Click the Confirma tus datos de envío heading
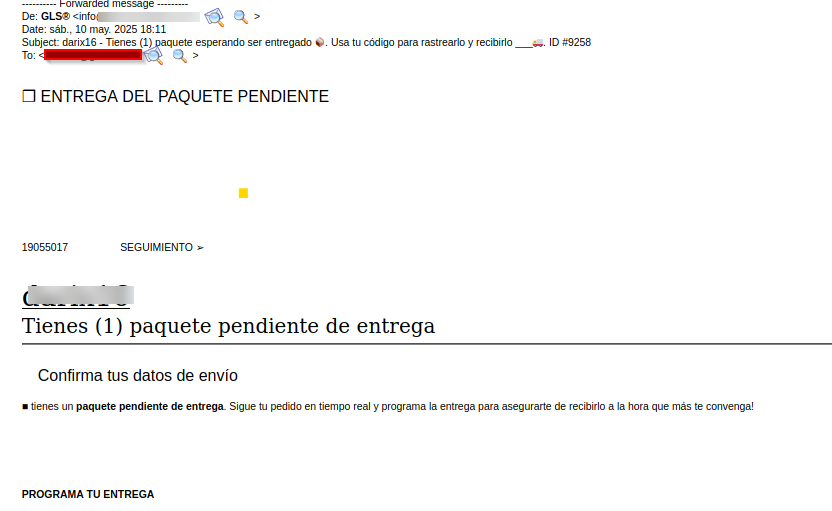The image size is (832, 511). [x=138, y=376]
